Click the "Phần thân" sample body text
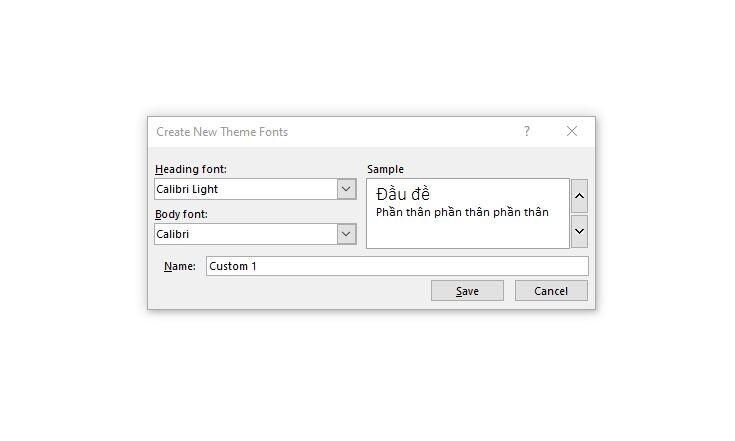This screenshot has height=441, width=735. (x=462, y=212)
